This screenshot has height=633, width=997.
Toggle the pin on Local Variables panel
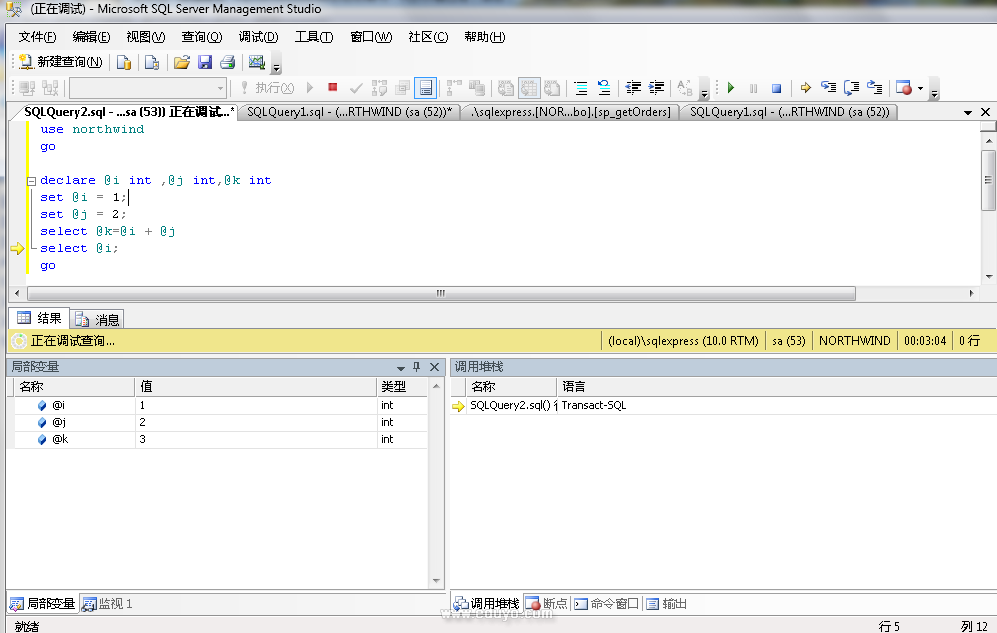point(417,367)
